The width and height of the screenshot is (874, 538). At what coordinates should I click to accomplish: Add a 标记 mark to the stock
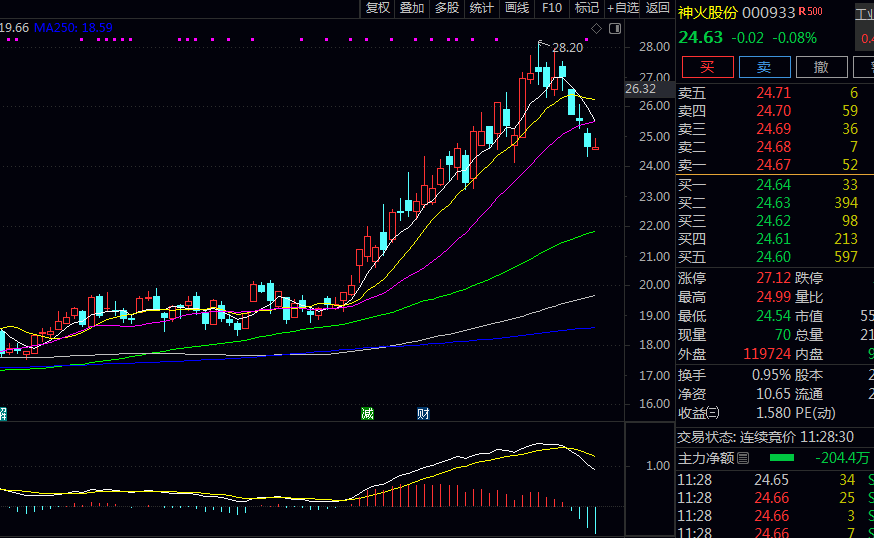tap(587, 8)
